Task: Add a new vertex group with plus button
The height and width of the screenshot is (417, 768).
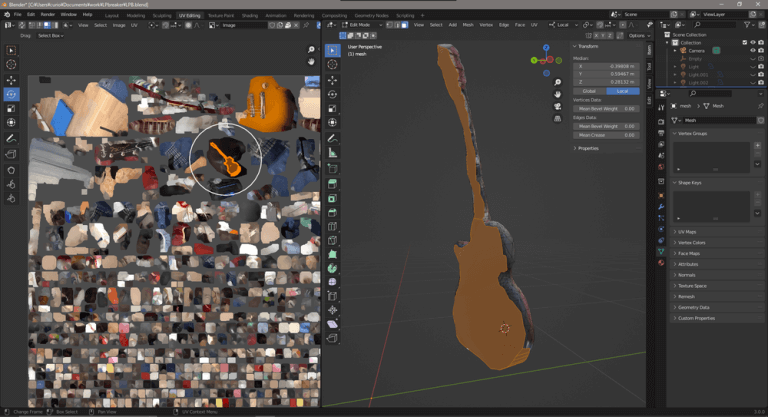Action: click(x=757, y=146)
